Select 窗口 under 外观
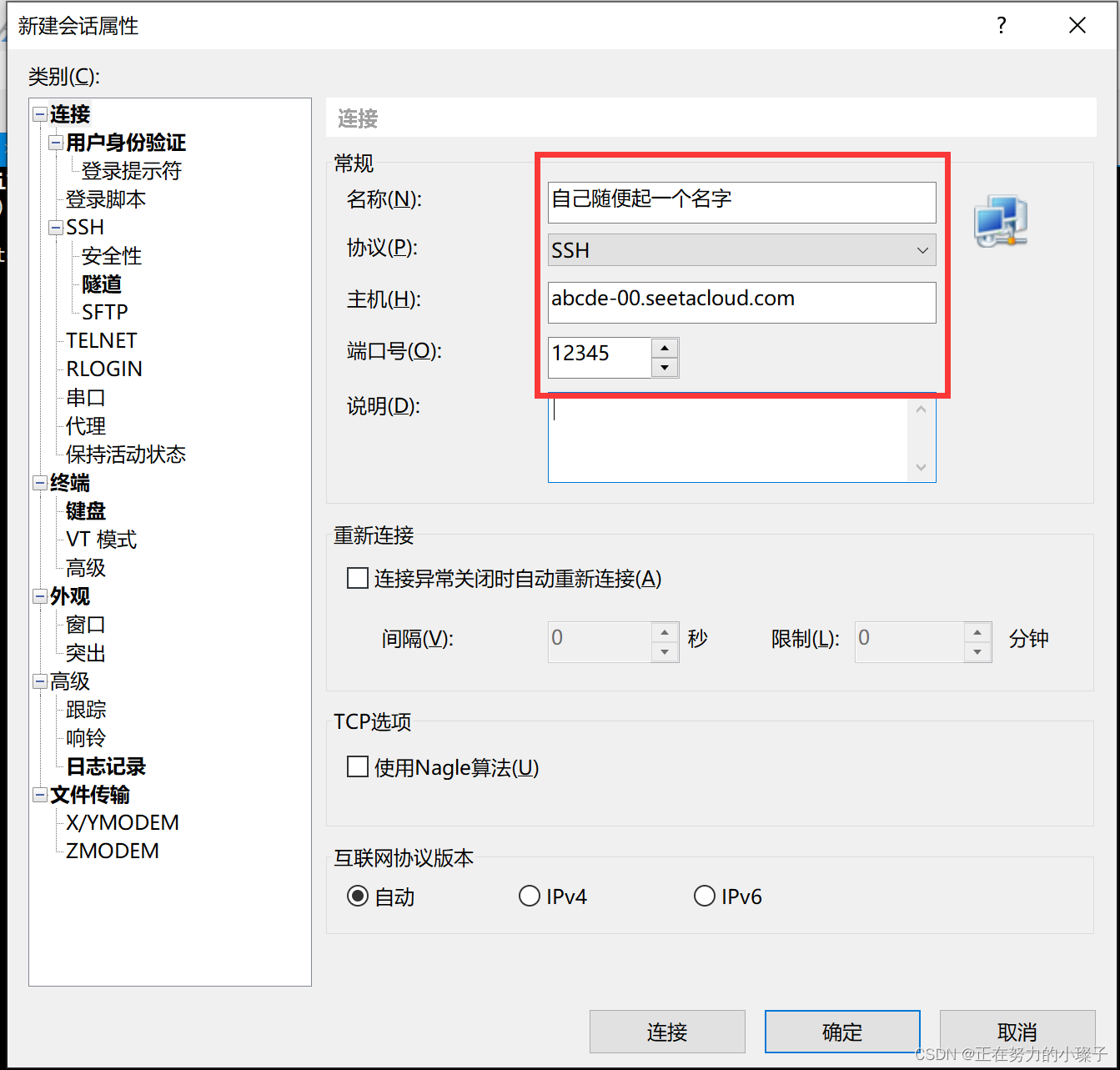Screen dimensions: 1120x1070 [x=86, y=625]
